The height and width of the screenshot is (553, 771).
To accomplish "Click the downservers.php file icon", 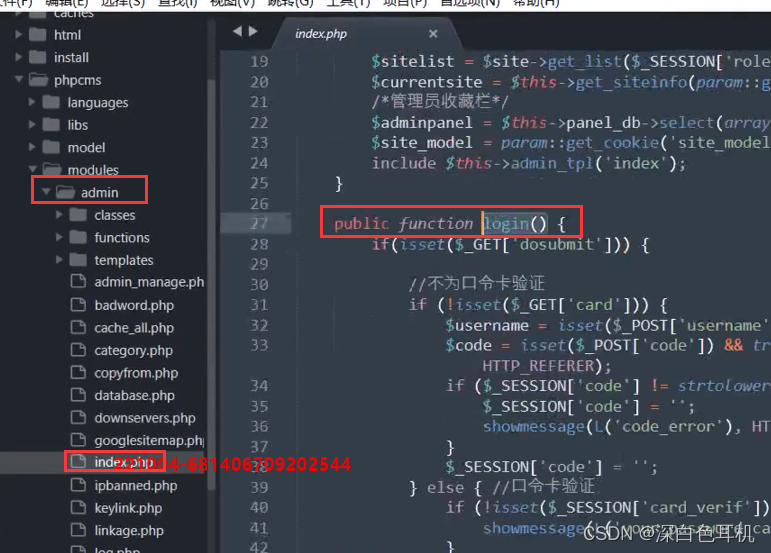I will coord(78,418).
